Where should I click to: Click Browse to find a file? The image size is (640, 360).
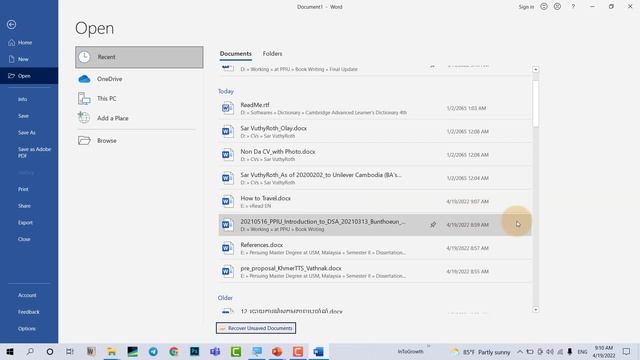[x=139, y=140]
